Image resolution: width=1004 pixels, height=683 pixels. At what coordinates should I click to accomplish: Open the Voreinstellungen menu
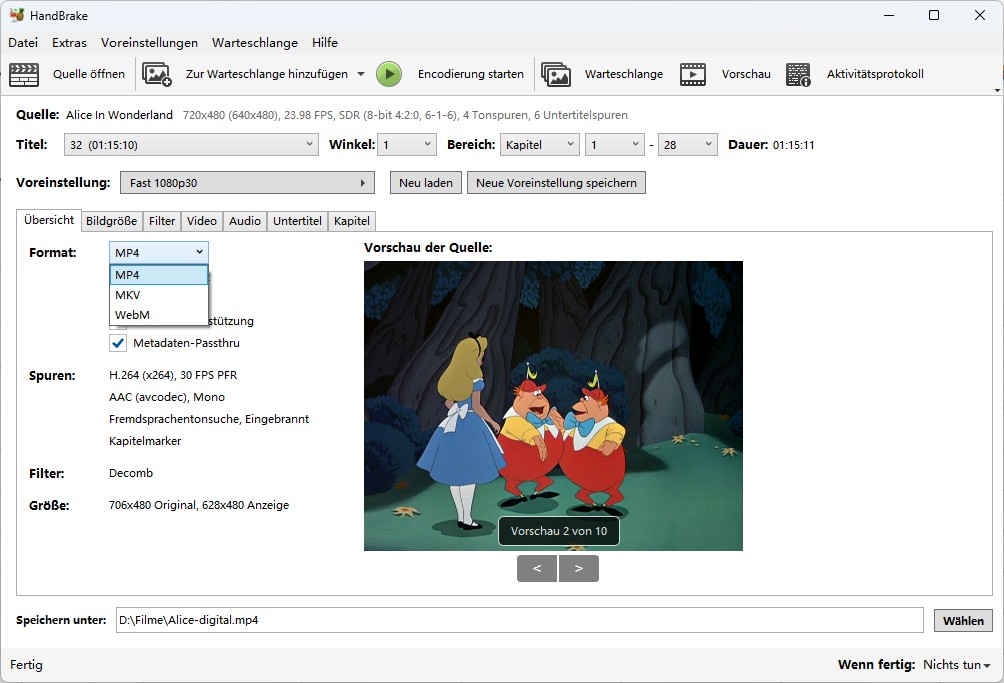coord(149,43)
